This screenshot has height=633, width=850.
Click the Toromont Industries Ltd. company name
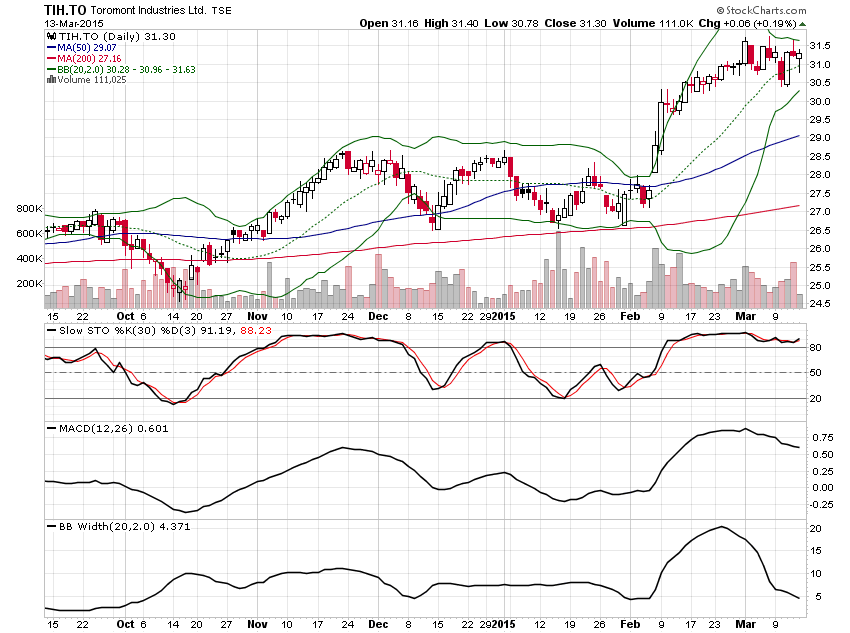149,10
